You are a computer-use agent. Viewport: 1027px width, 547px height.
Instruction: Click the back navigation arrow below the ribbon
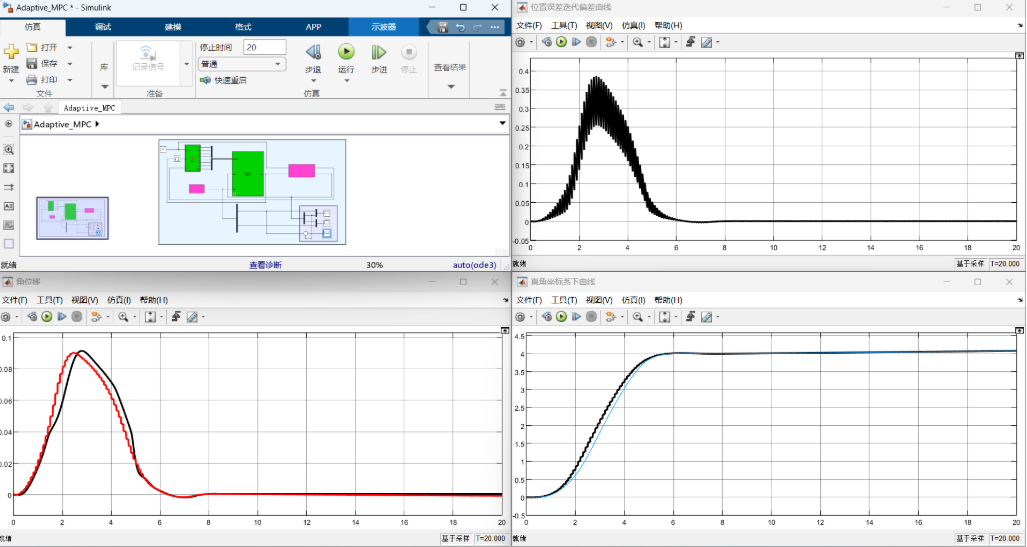(x=9, y=107)
